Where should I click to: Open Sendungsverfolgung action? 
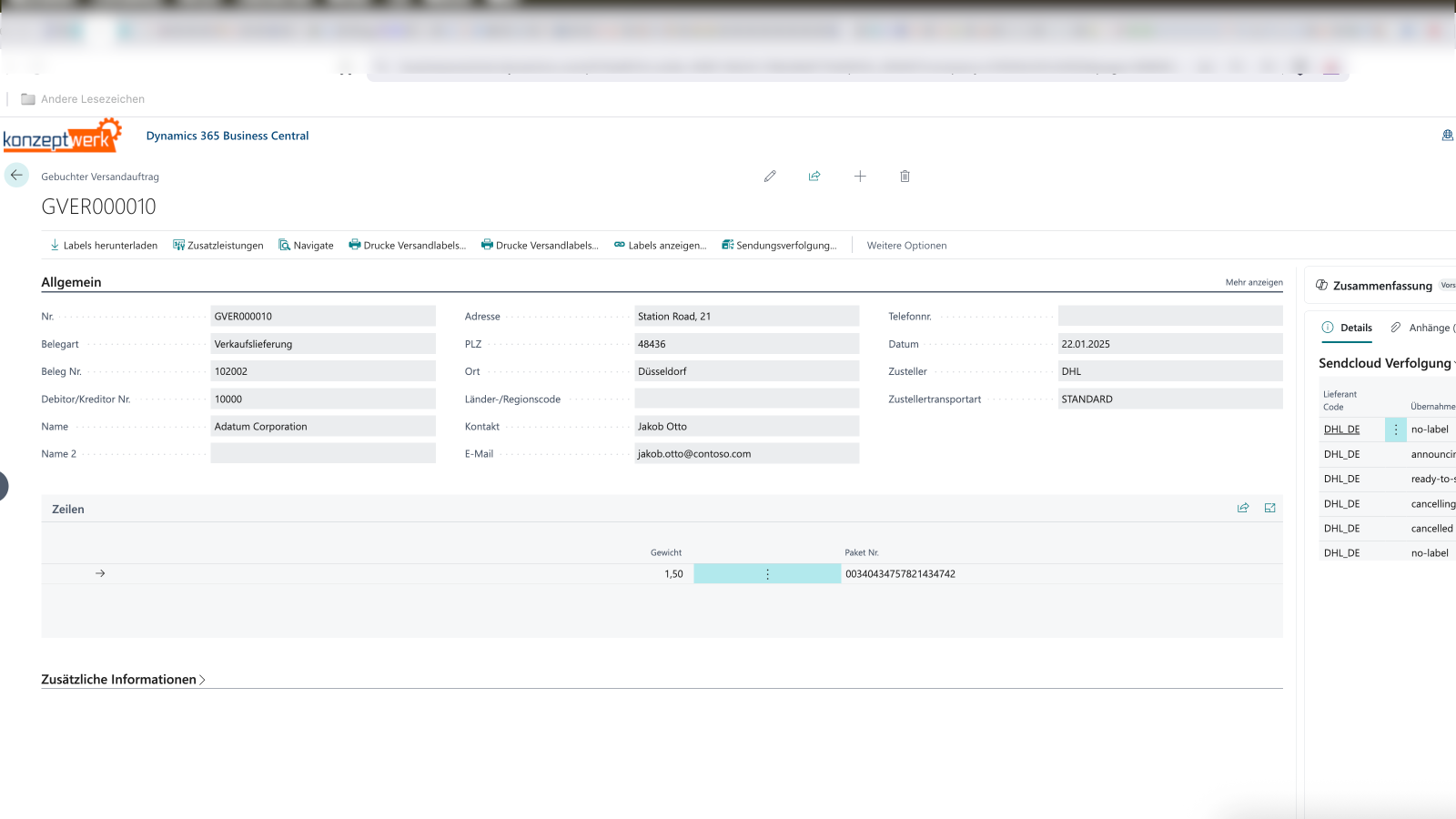click(x=779, y=246)
